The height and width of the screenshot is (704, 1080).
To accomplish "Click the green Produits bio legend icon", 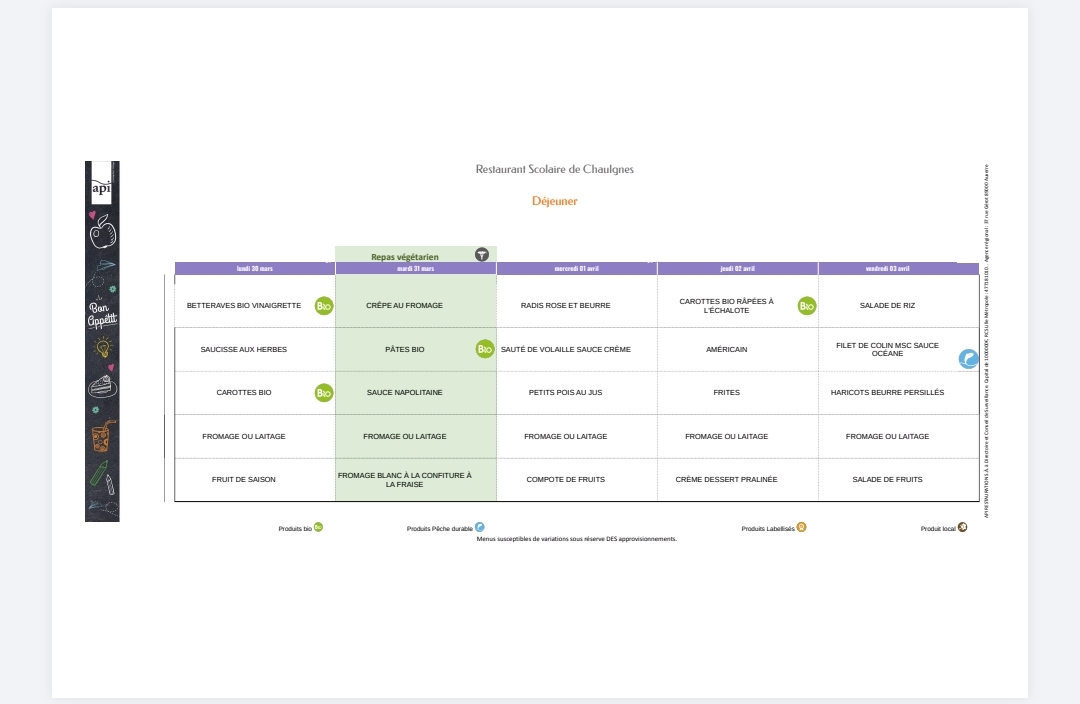I will 318,527.
